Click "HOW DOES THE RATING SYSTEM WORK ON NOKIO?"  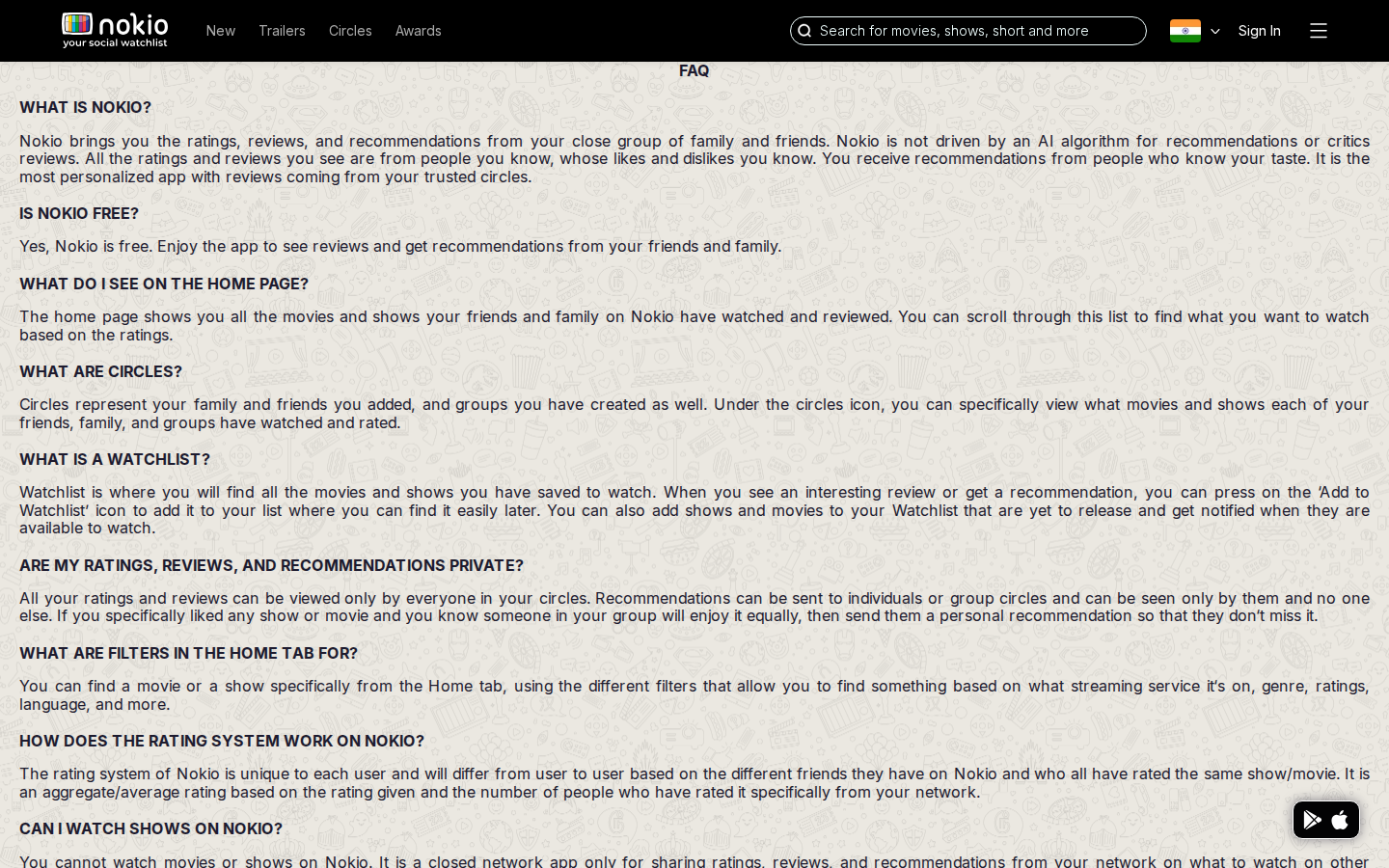click(x=222, y=741)
